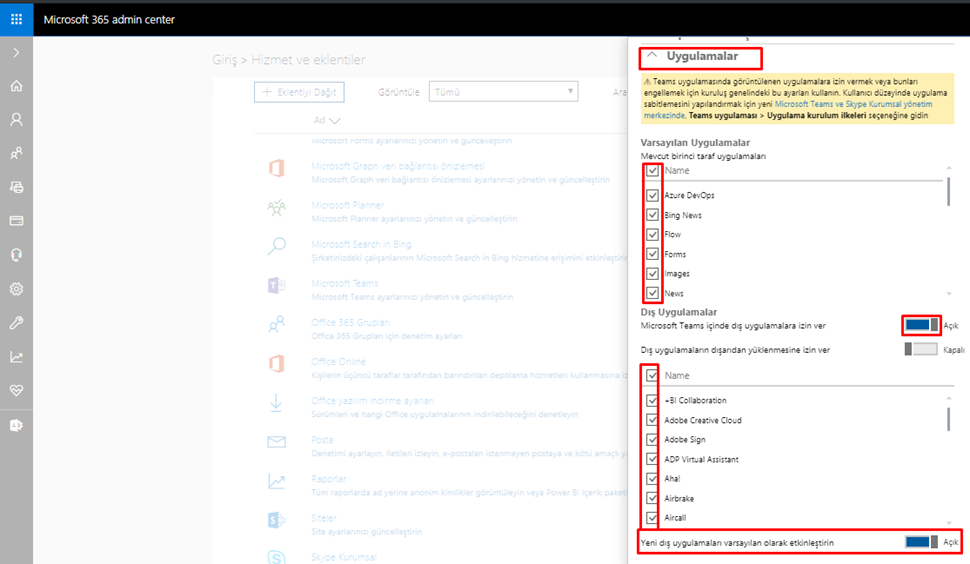
Task: Click the Office 365 Groups icon
Action: [x=277, y=324]
